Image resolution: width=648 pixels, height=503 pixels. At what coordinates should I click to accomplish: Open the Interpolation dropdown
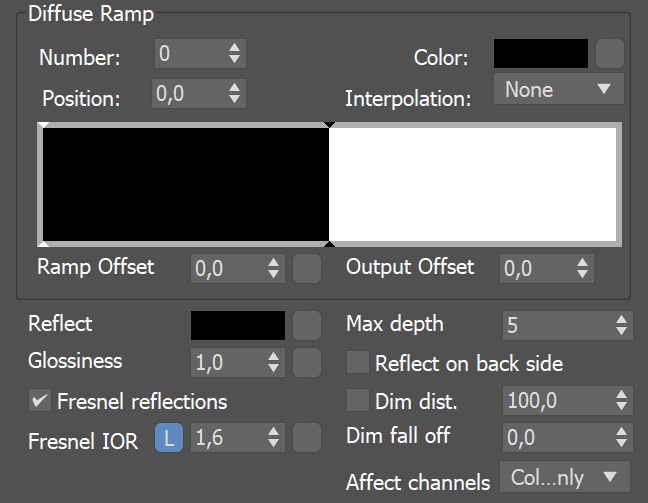point(558,89)
